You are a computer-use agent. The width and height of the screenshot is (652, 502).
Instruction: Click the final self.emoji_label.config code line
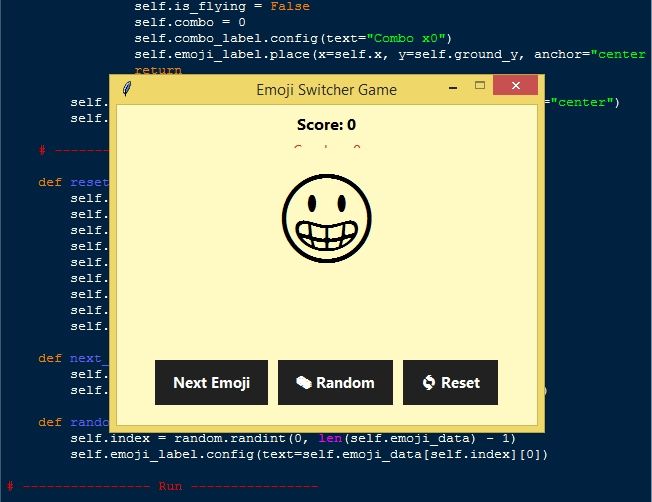pos(310,454)
